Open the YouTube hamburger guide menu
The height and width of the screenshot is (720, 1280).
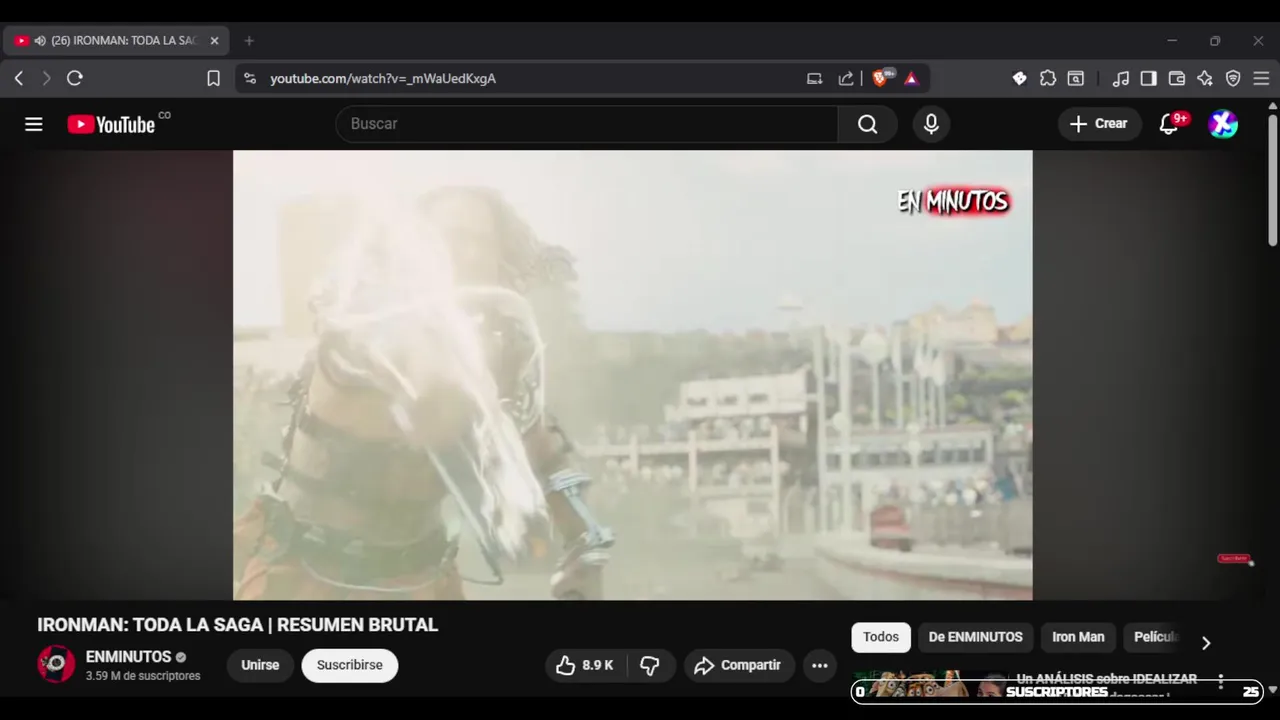click(x=34, y=124)
